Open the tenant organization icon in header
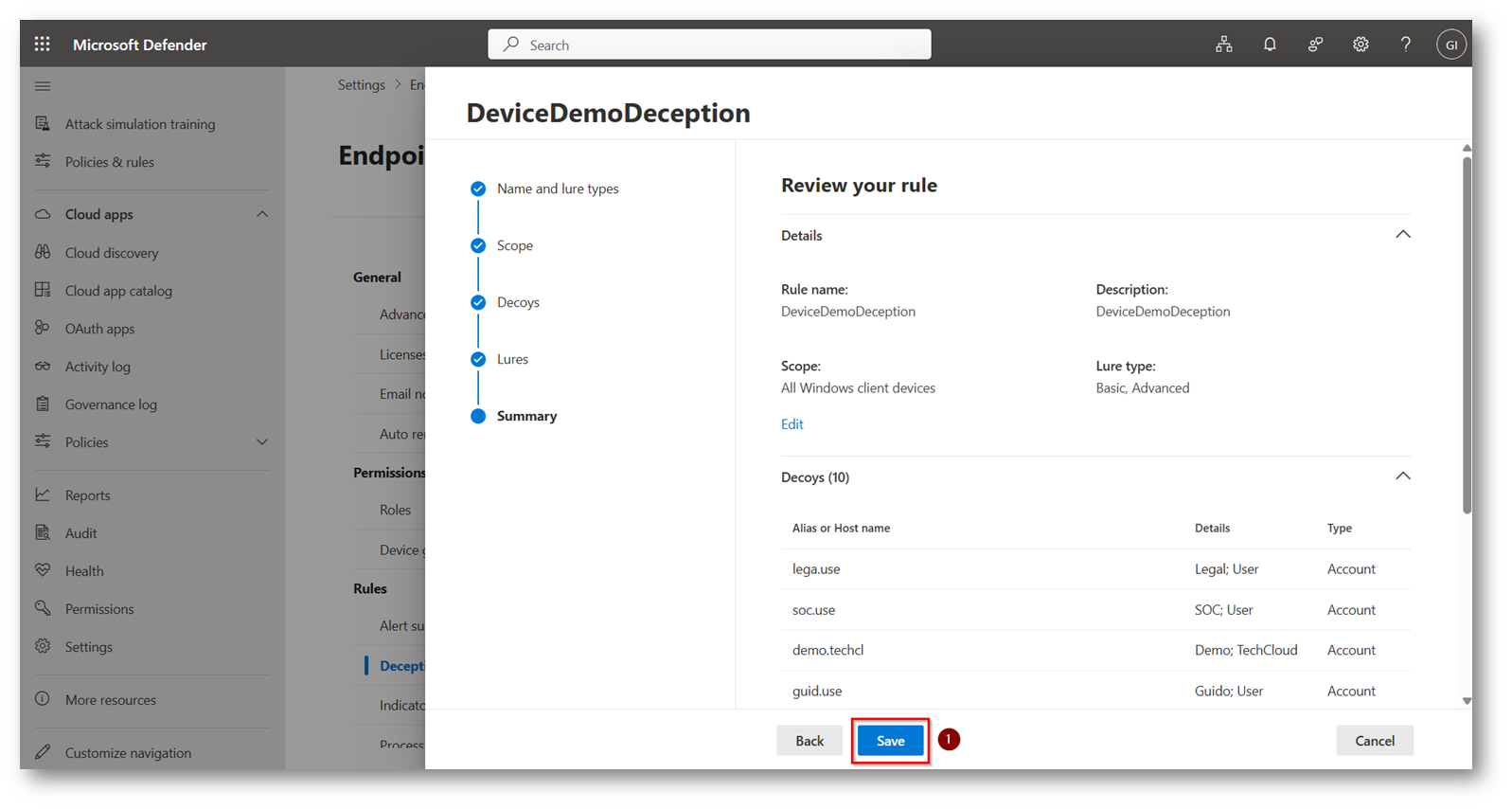Image resolution: width=1512 pixels, height=809 pixels. tap(1224, 45)
